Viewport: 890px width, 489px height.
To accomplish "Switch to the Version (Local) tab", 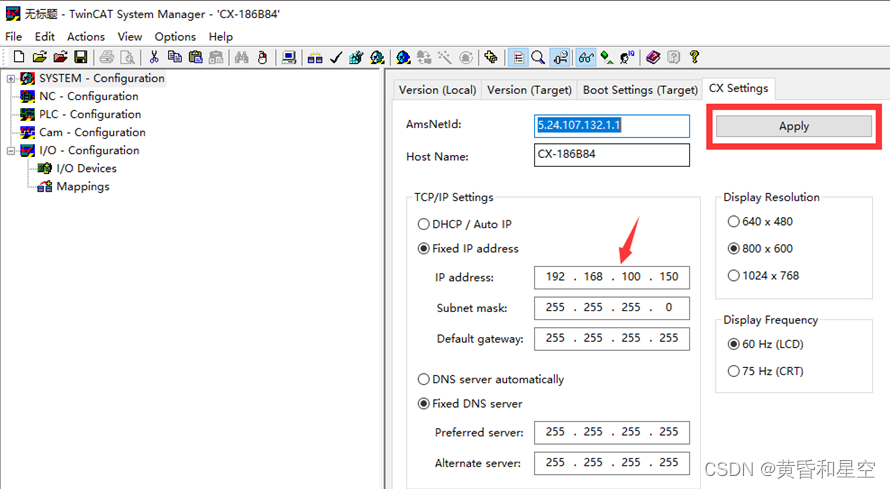I will point(438,90).
